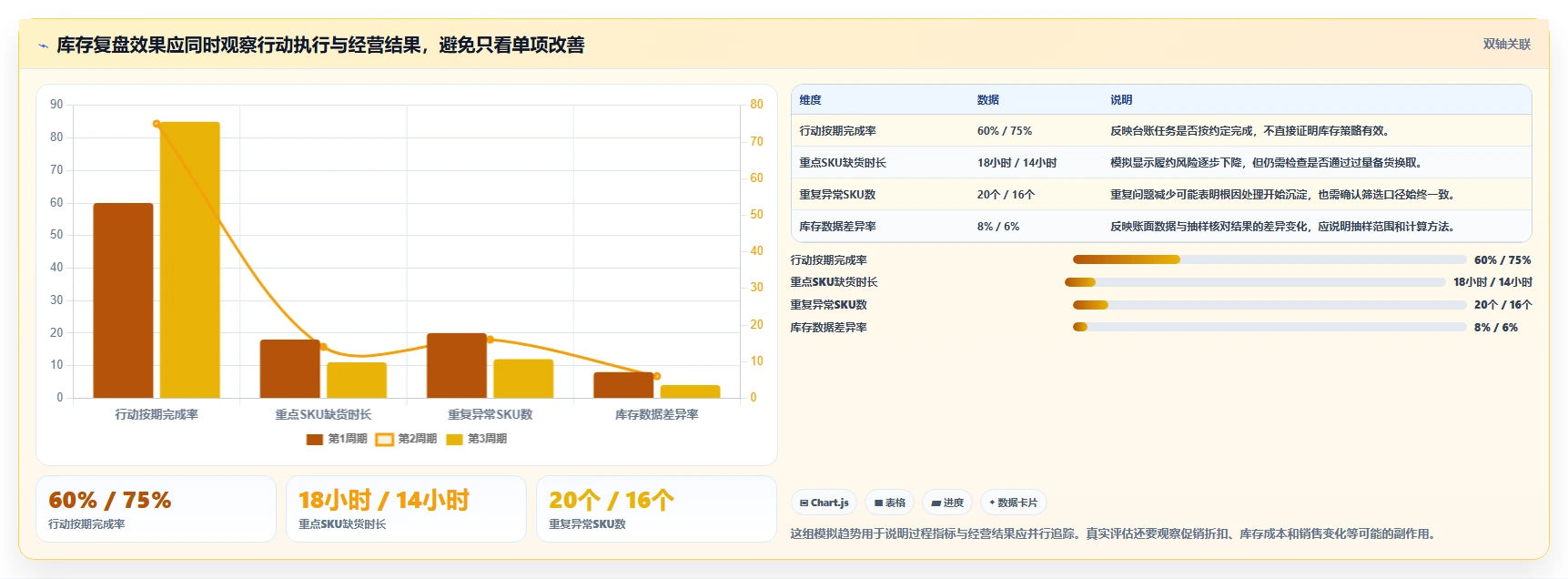This screenshot has width=1568, height=579.
Task: Click the 60% / 75% value after progress bar
Action: [x=1502, y=260]
